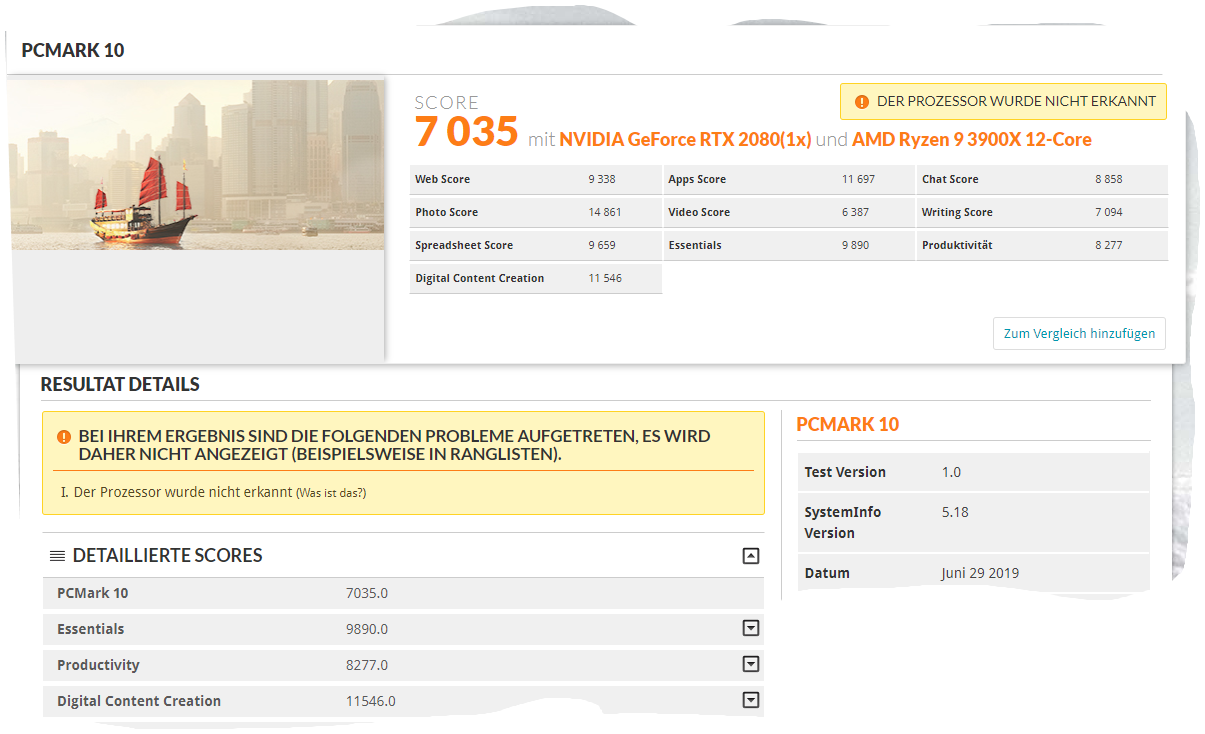This screenshot has width=1205, height=734.
Task: Click the Datum value Juni 29 2019
Action: pyautogui.click(x=980, y=573)
